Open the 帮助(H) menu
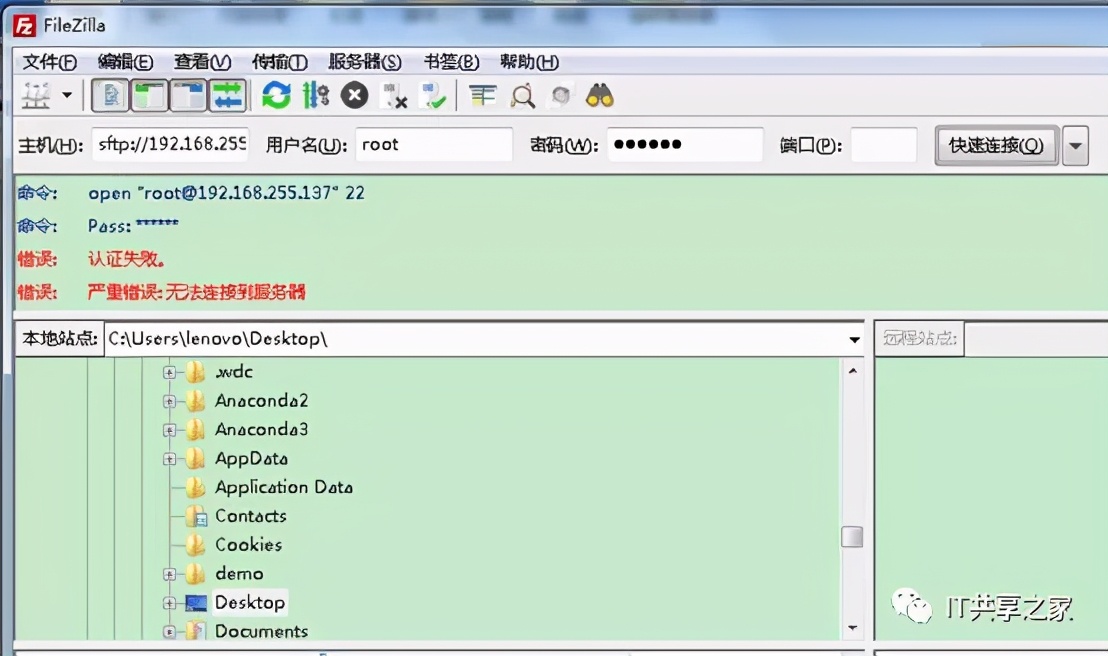Screen dimensions: 1108x656 (529, 62)
